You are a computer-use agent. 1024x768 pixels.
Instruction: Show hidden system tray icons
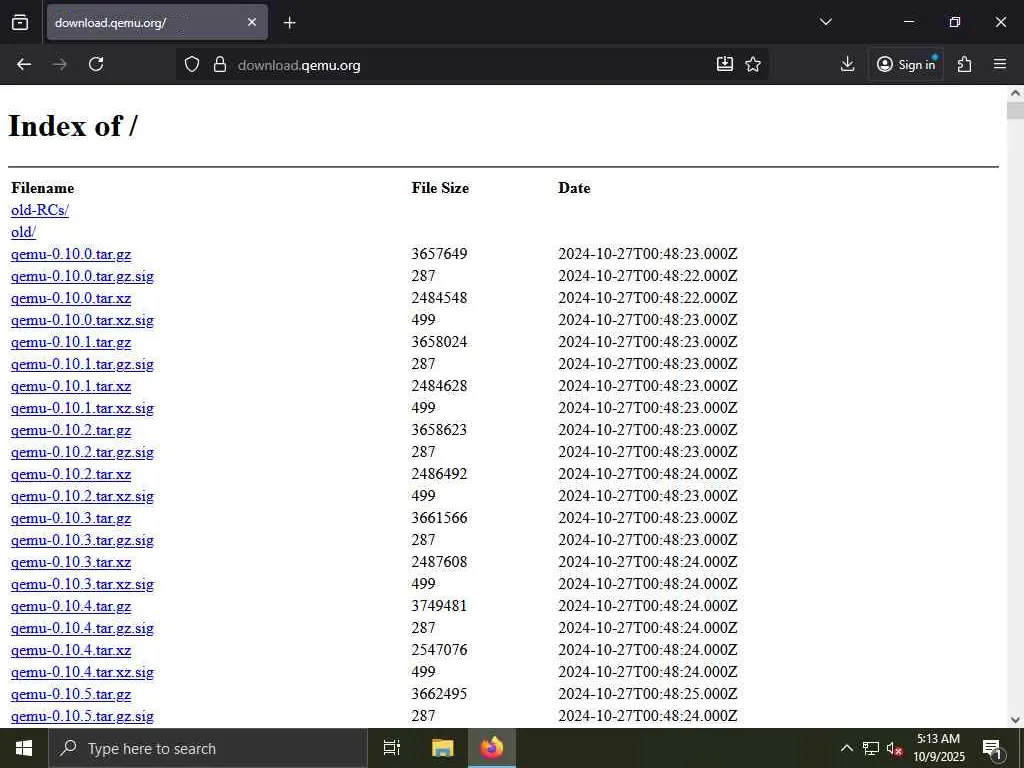(846, 748)
